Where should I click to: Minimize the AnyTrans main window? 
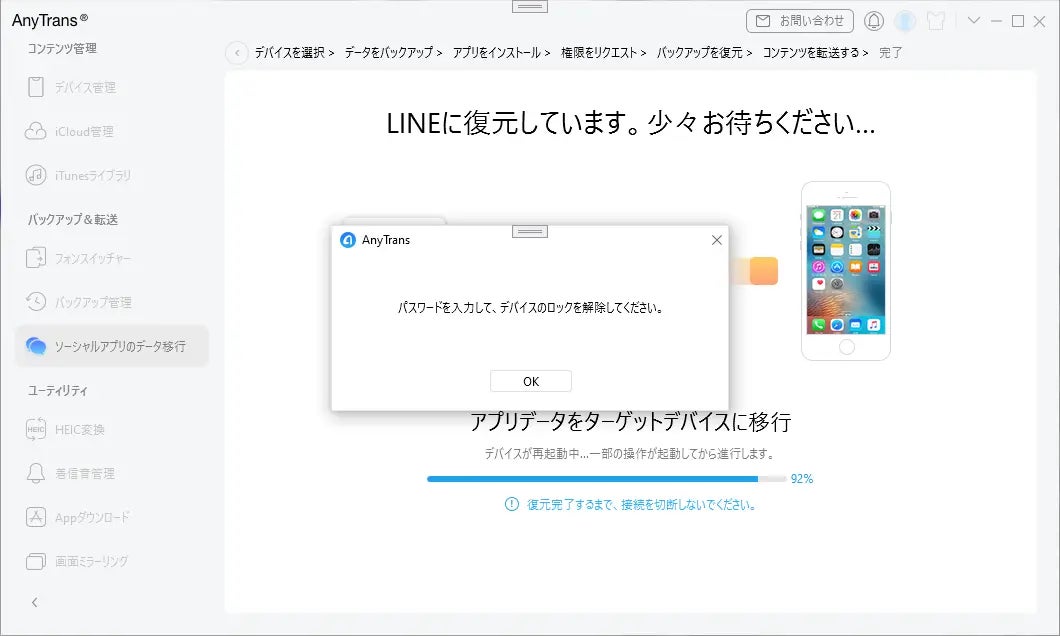click(x=996, y=21)
